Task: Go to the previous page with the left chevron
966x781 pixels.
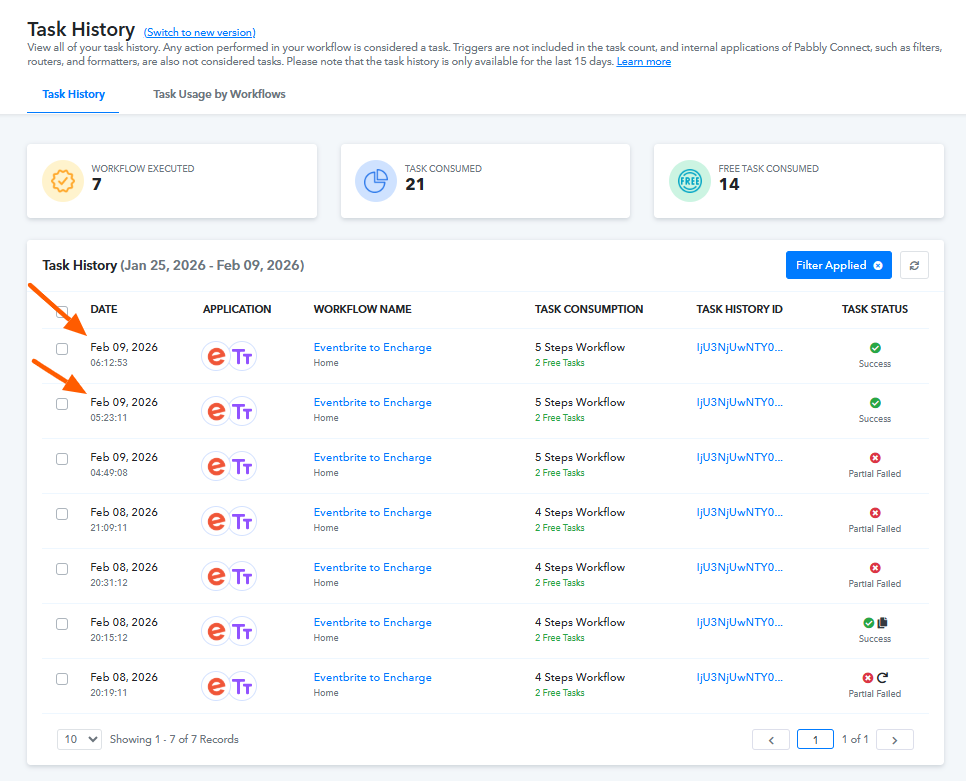Action: tap(770, 740)
